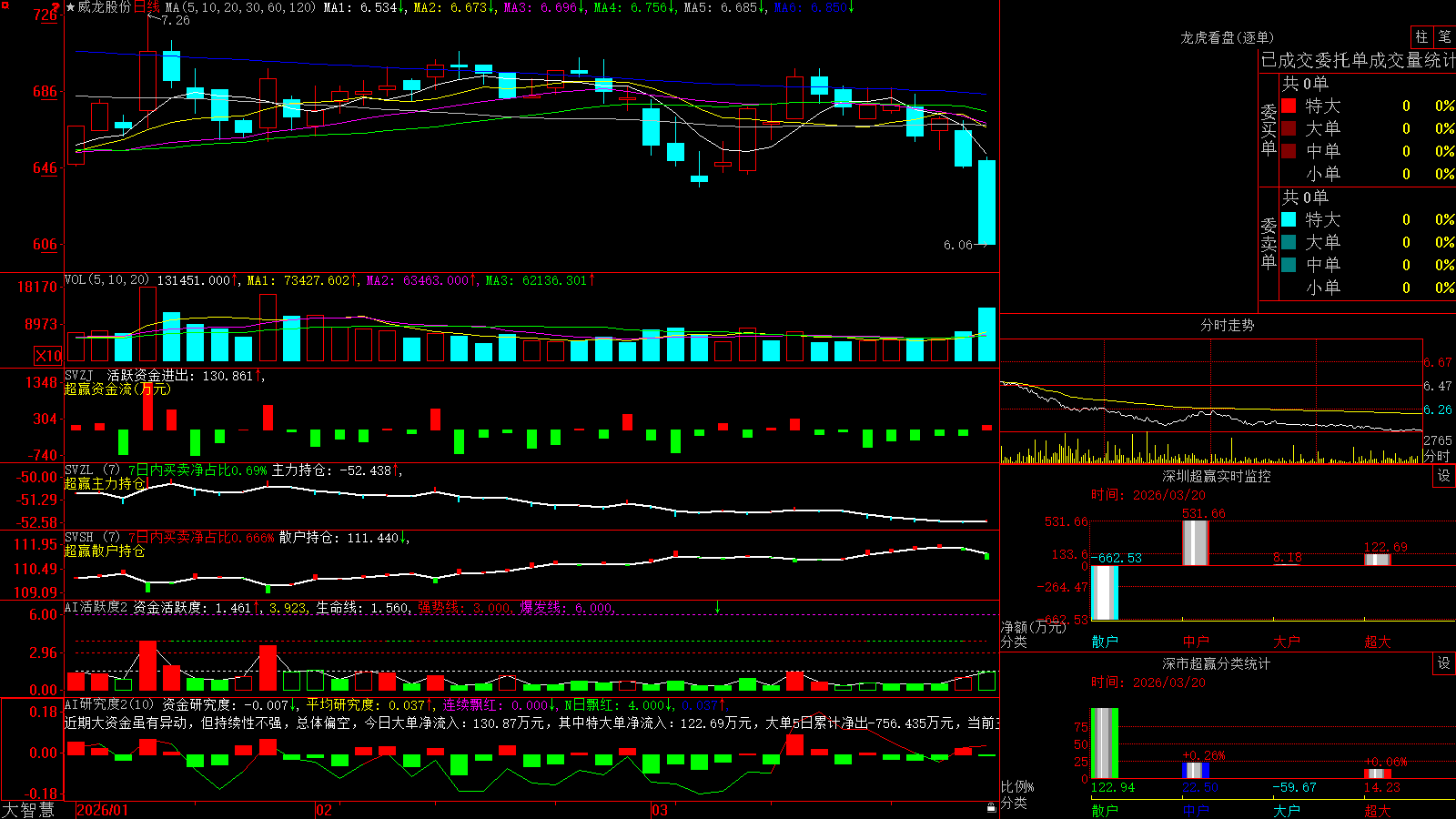Click the dark red 大单 swatch under 委买单
The width and height of the screenshot is (1456, 819).
click(1289, 128)
